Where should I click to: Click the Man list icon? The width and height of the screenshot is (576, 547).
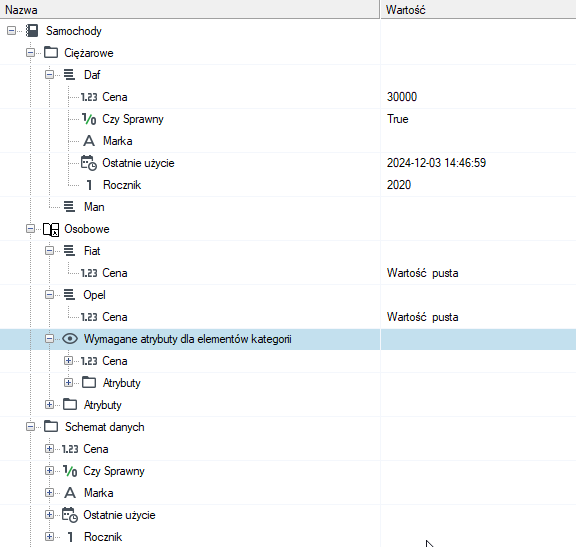click(69, 207)
